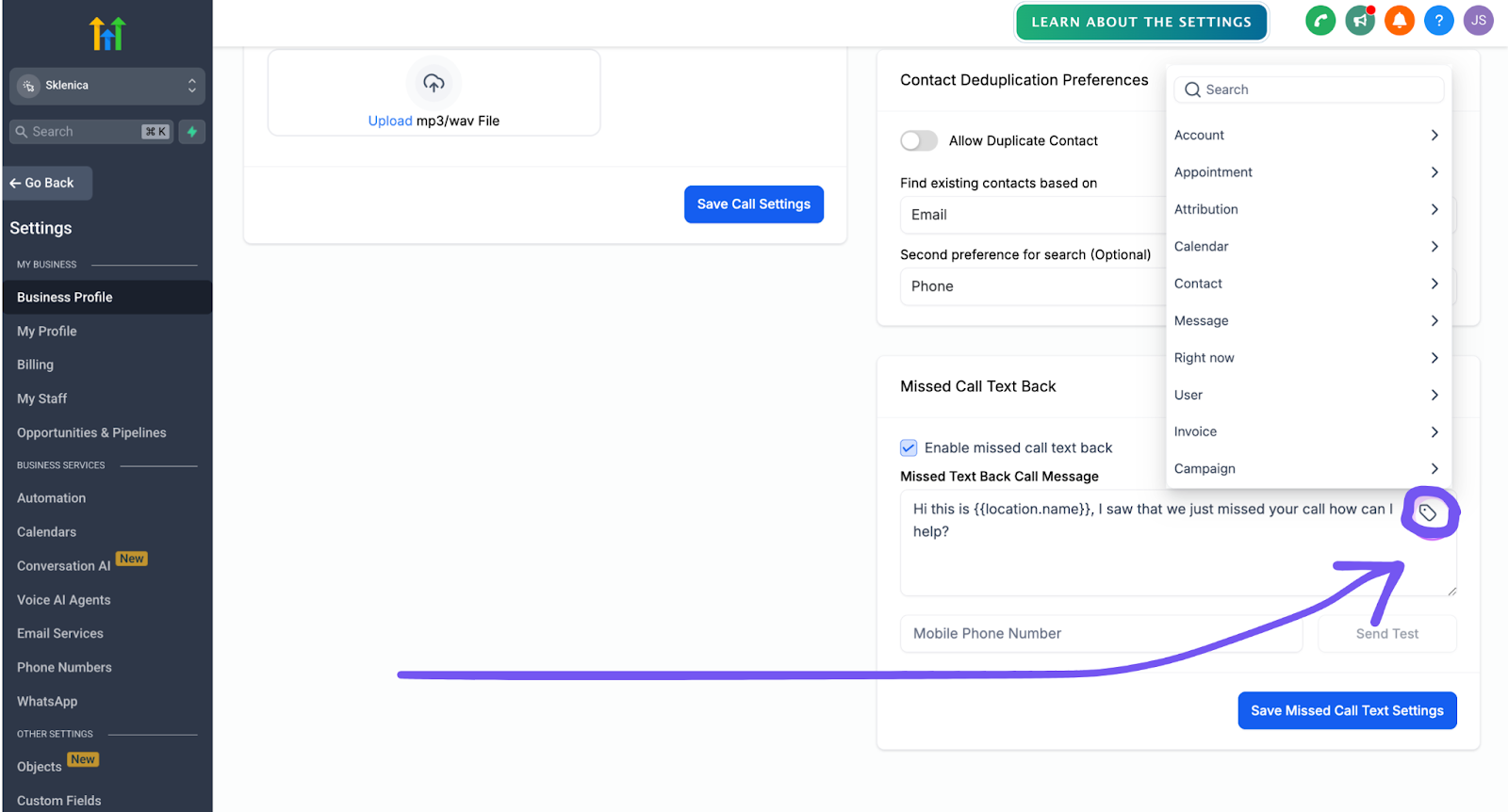Open the megaphone announcements icon
Viewport: 1508px width, 812px height.
click(x=1360, y=21)
